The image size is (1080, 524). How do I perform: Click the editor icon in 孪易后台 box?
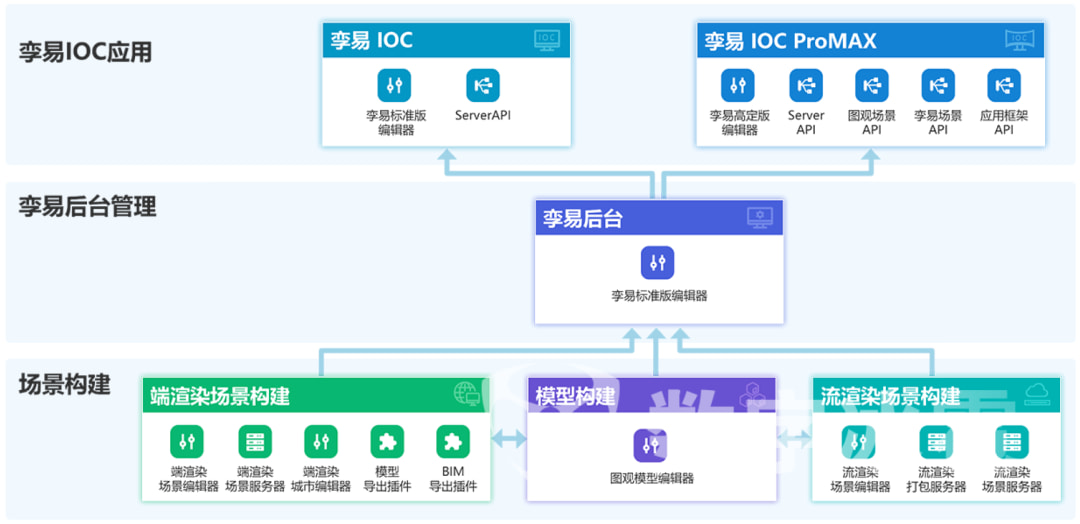pyautogui.click(x=658, y=263)
